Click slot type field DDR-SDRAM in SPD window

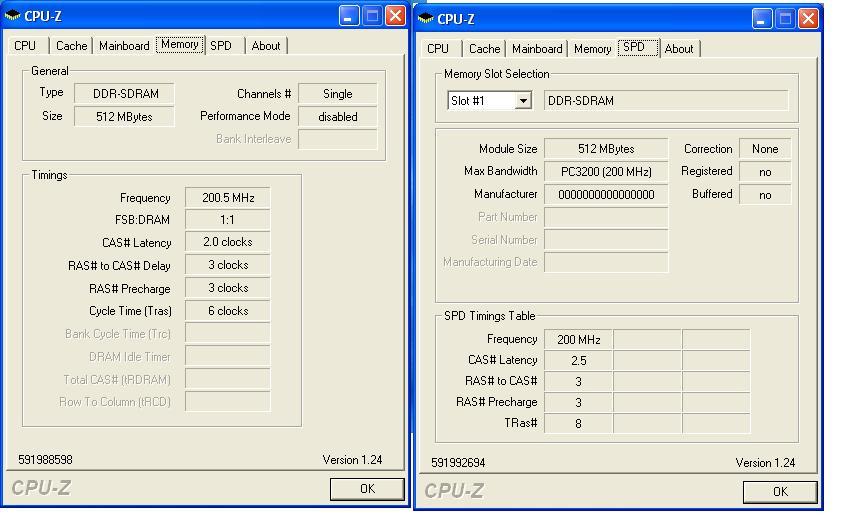point(666,101)
